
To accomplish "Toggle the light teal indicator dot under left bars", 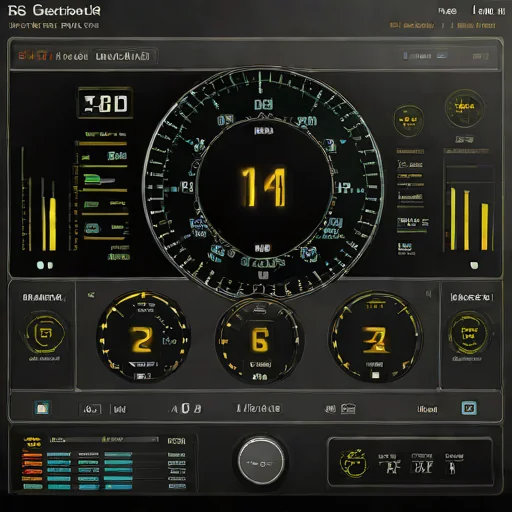I will click(40, 265).
